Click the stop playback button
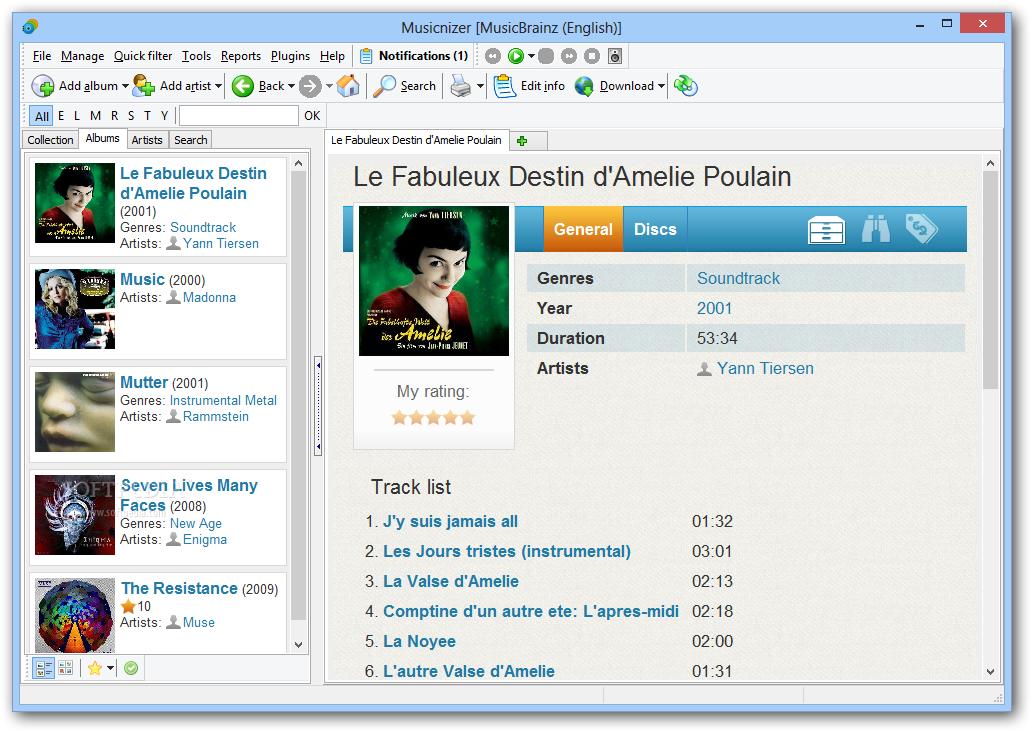The width and height of the screenshot is (1032, 732). 592,56
